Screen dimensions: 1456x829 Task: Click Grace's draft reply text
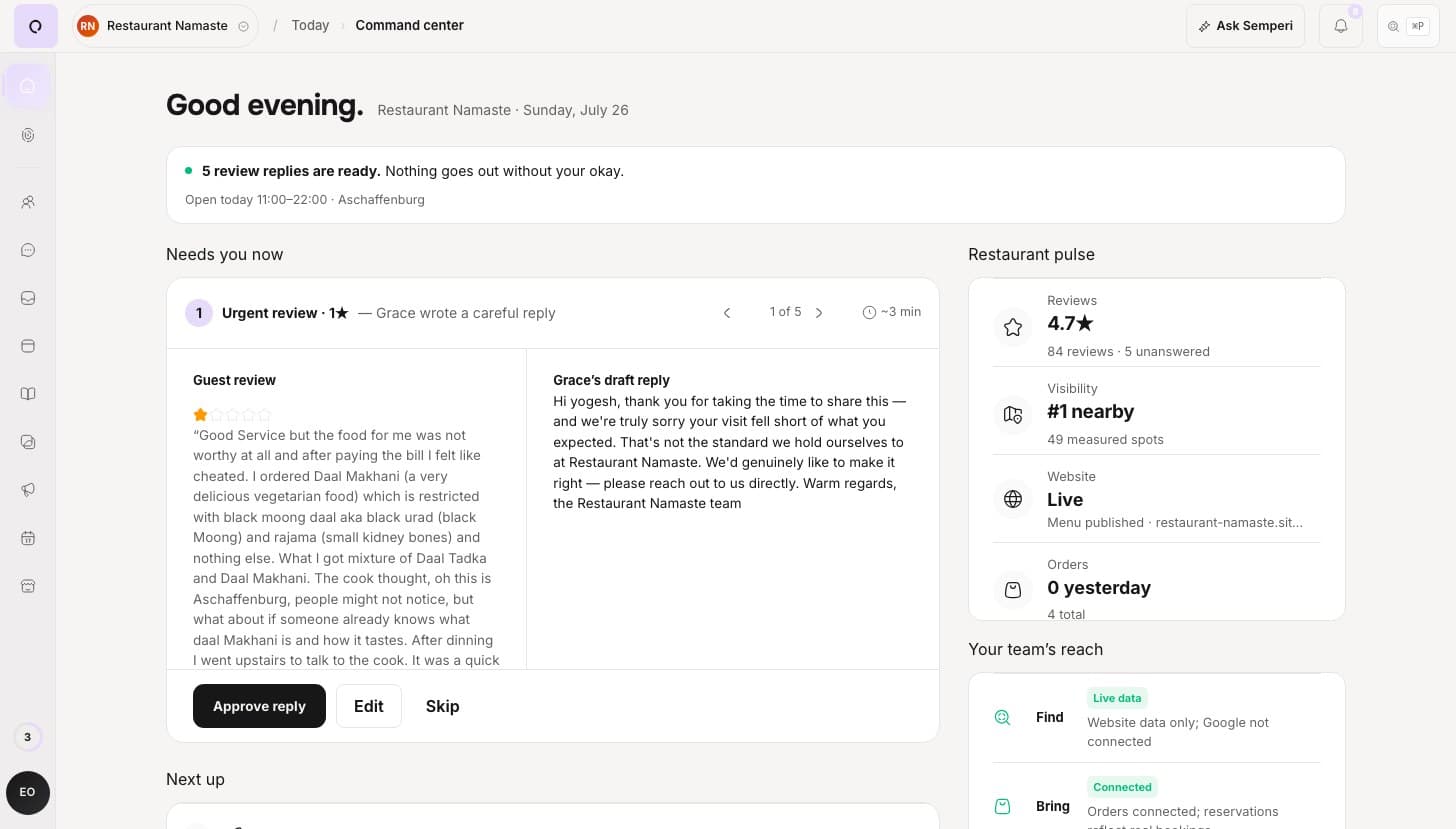730,452
